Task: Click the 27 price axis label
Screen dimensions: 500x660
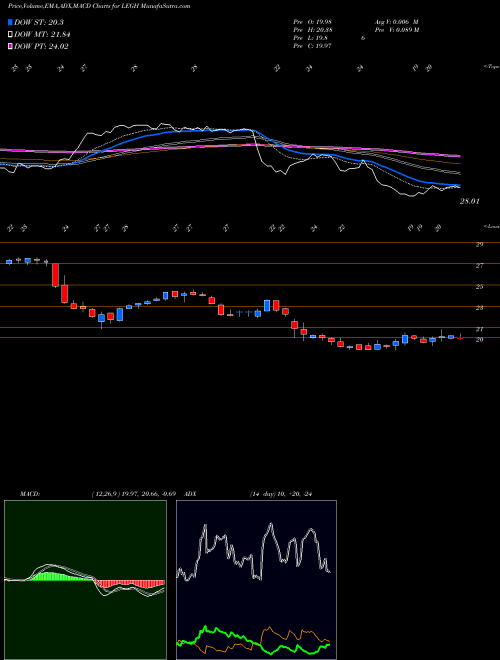Action: tap(479, 266)
